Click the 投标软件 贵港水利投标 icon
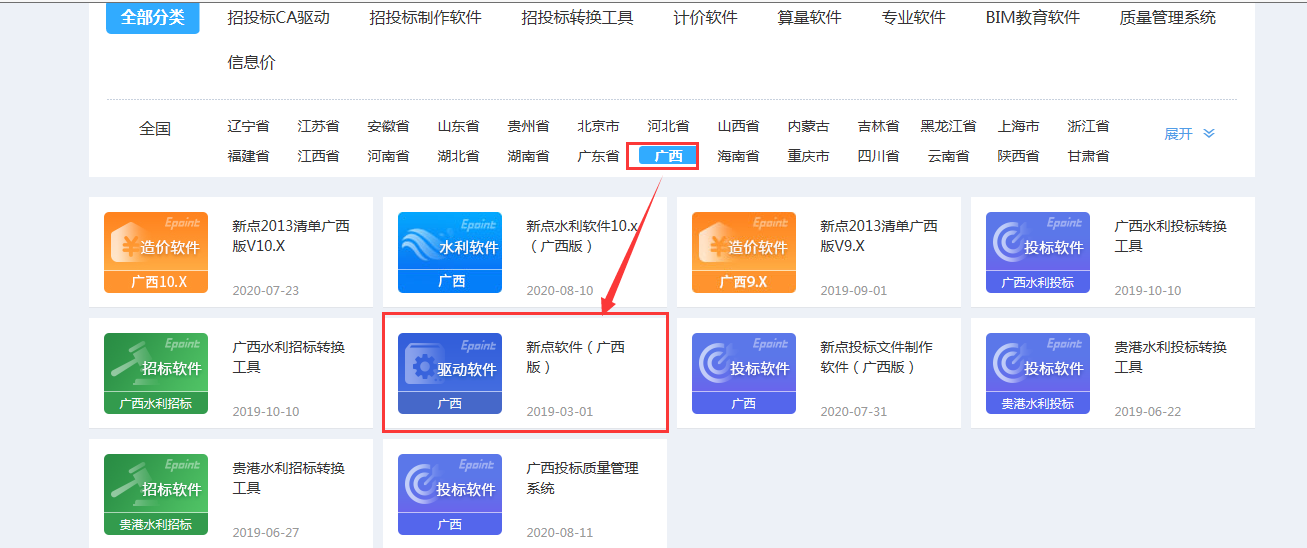1307x548 pixels. point(1038,373)
